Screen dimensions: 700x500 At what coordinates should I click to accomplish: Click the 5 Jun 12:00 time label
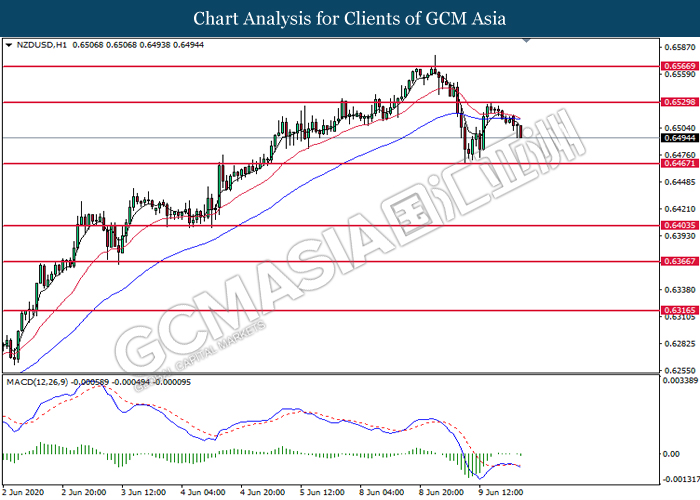322,492
